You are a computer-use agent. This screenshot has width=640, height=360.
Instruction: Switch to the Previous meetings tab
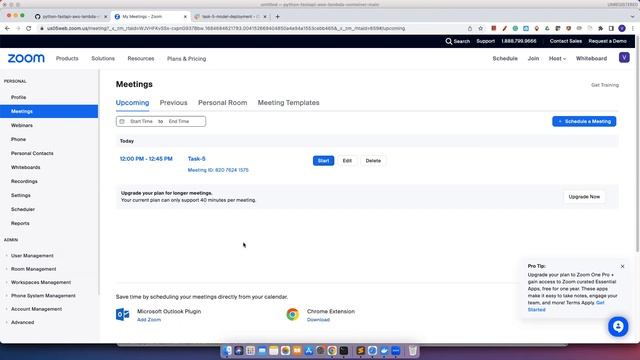pyautogui.click(x=173, y=103)
